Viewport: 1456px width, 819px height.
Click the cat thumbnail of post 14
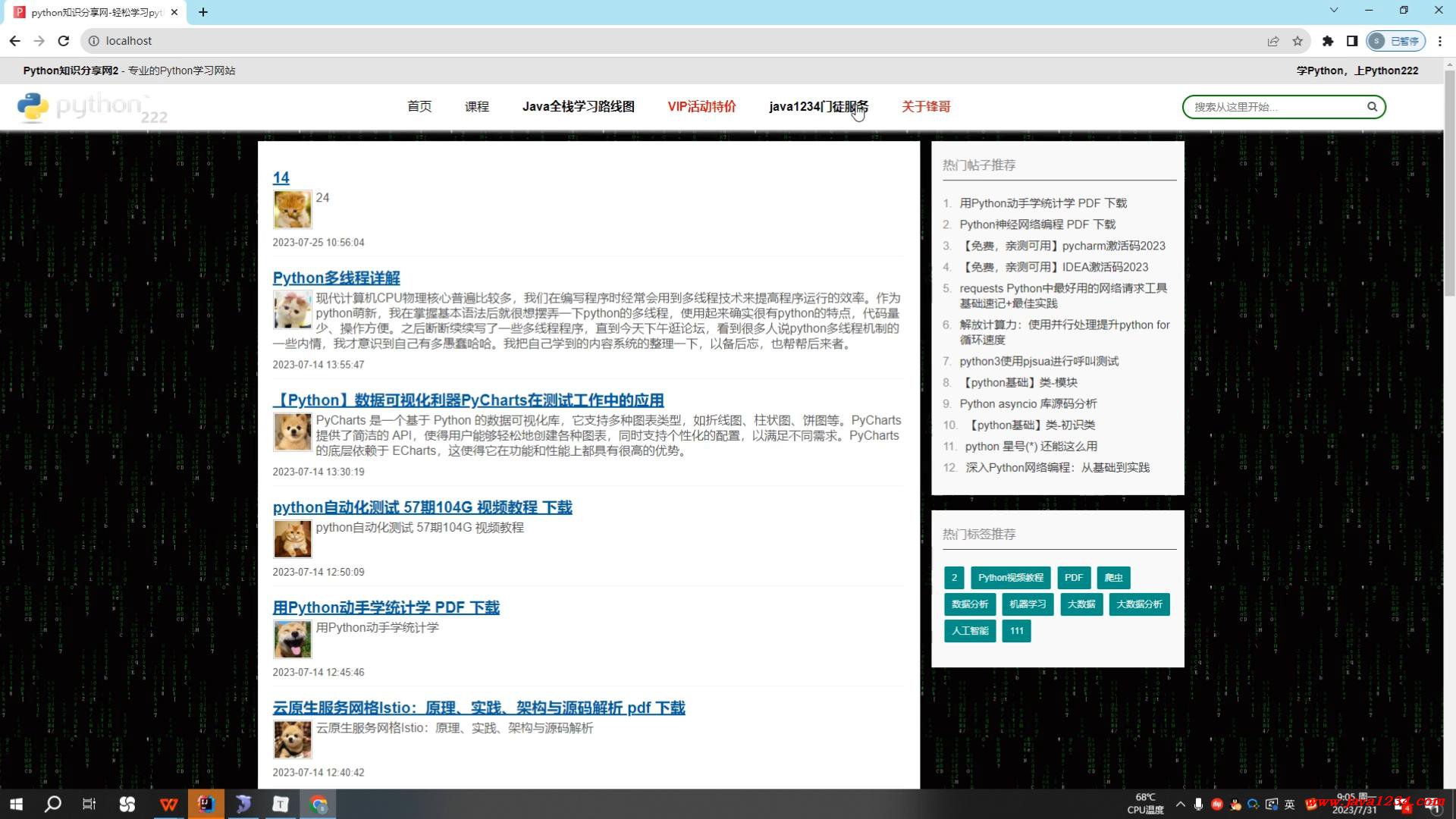(x=292, y=209)
